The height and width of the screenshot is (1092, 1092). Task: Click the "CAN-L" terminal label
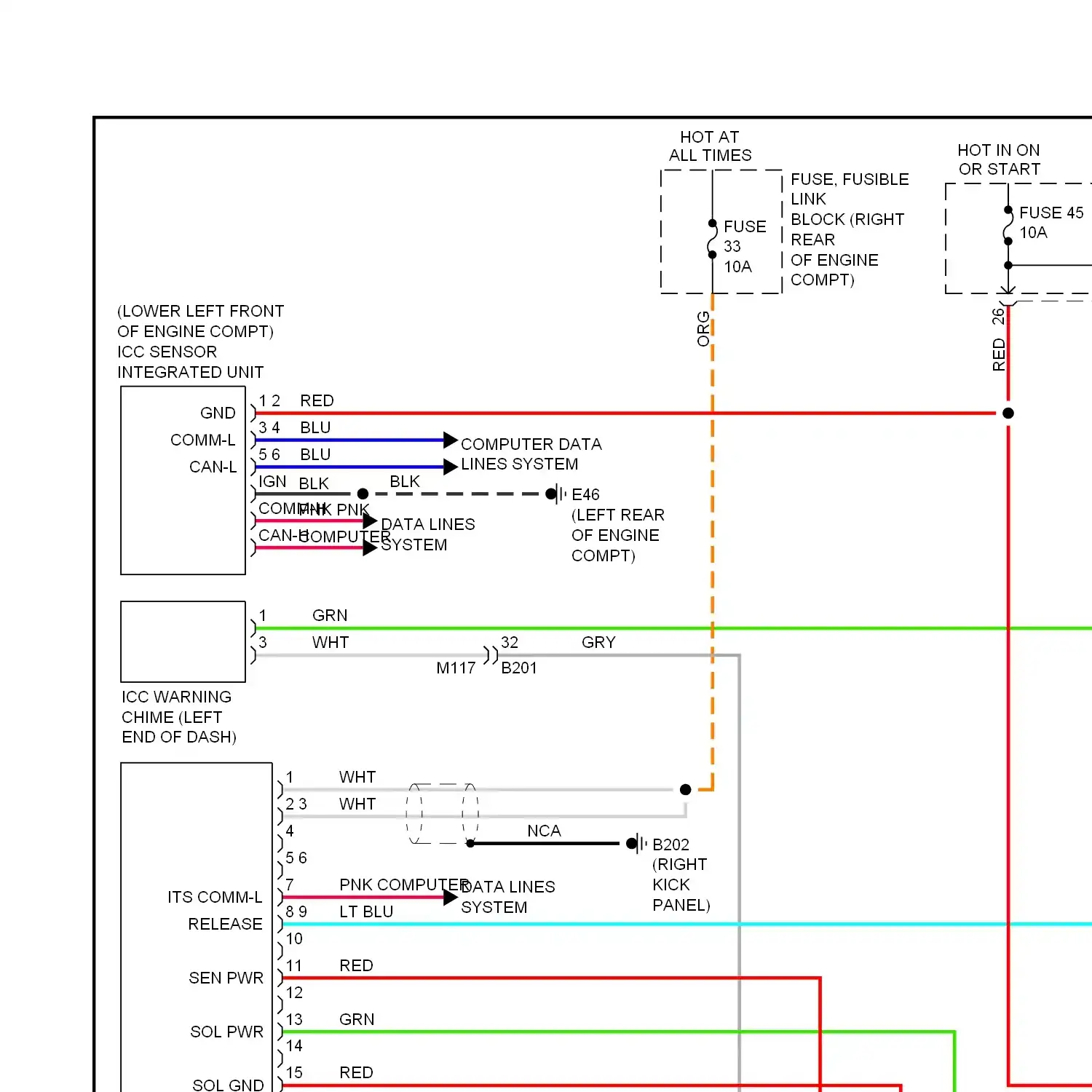[213, 467]
